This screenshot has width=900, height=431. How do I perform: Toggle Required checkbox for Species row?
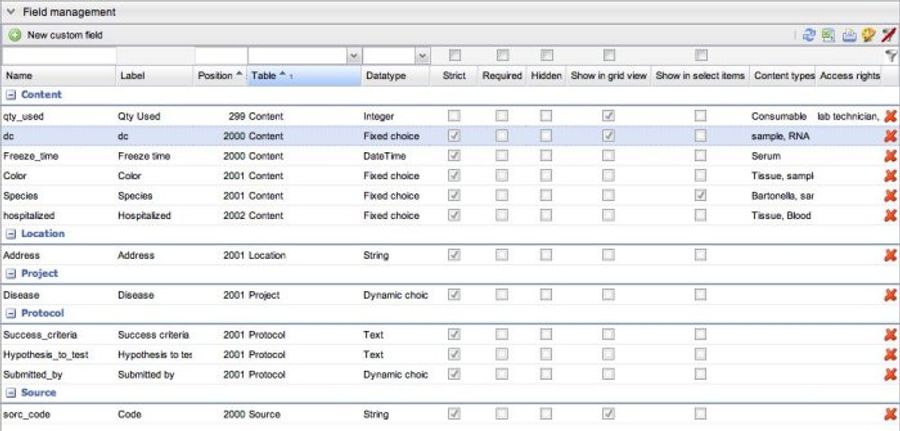(502, 195)
